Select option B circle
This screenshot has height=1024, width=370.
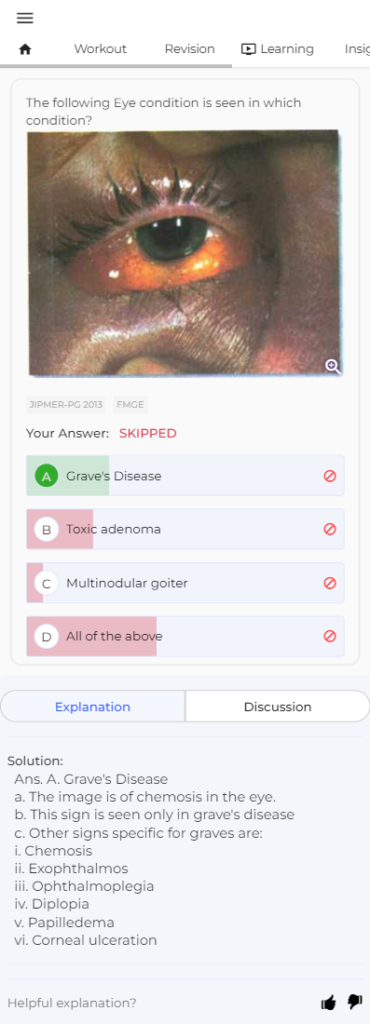[46, 529]
